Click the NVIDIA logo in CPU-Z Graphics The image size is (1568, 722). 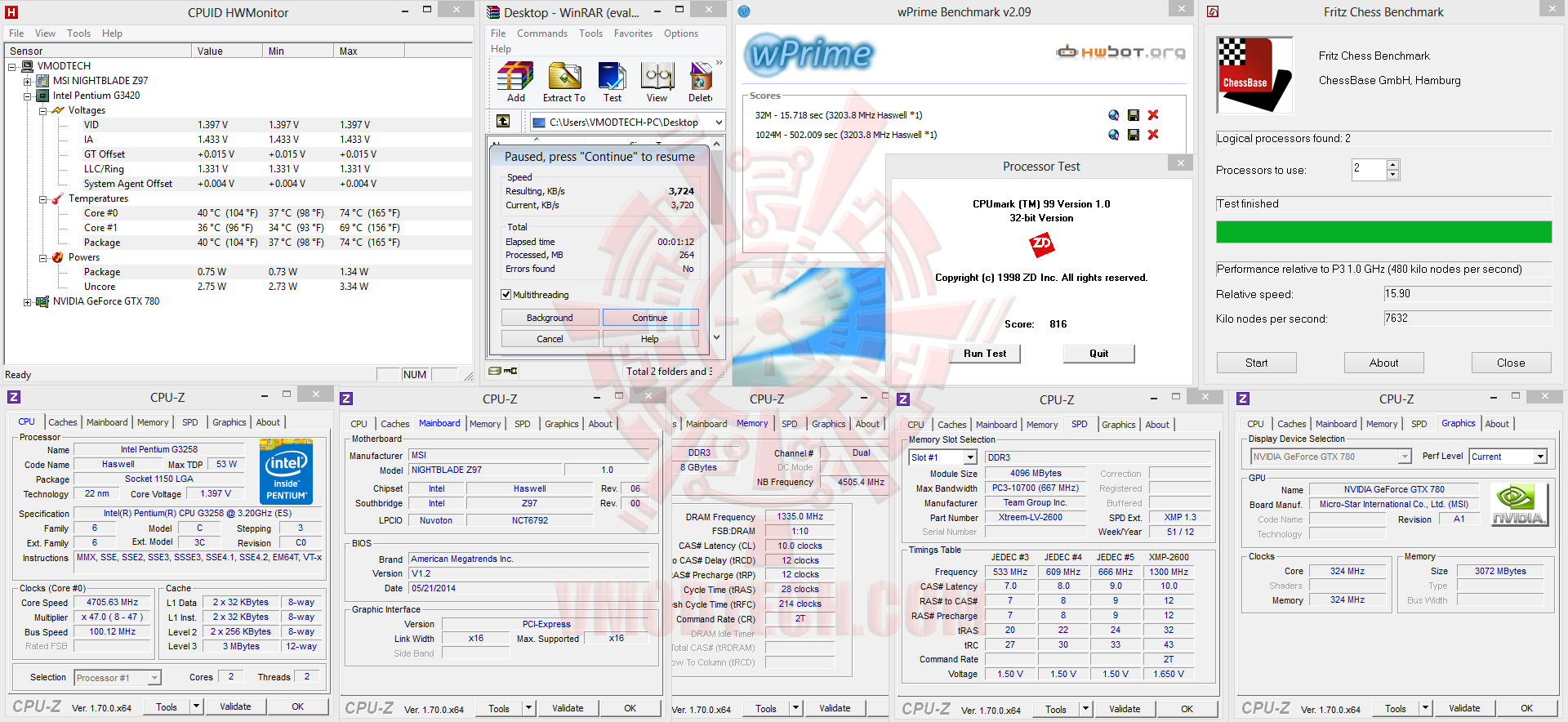(x=1518, y=505)
